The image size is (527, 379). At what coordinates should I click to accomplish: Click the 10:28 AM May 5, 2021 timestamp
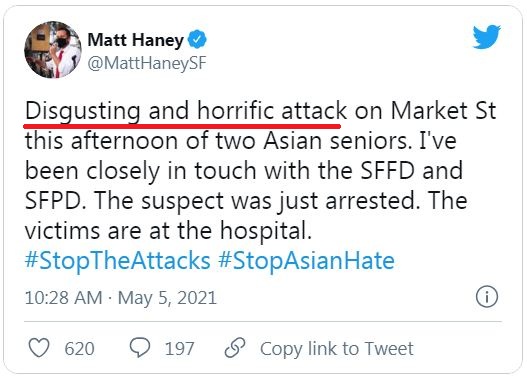[x=121, y=298]
